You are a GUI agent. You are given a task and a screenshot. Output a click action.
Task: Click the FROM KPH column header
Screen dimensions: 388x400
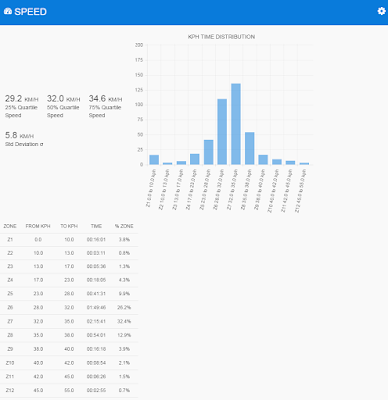38,226
